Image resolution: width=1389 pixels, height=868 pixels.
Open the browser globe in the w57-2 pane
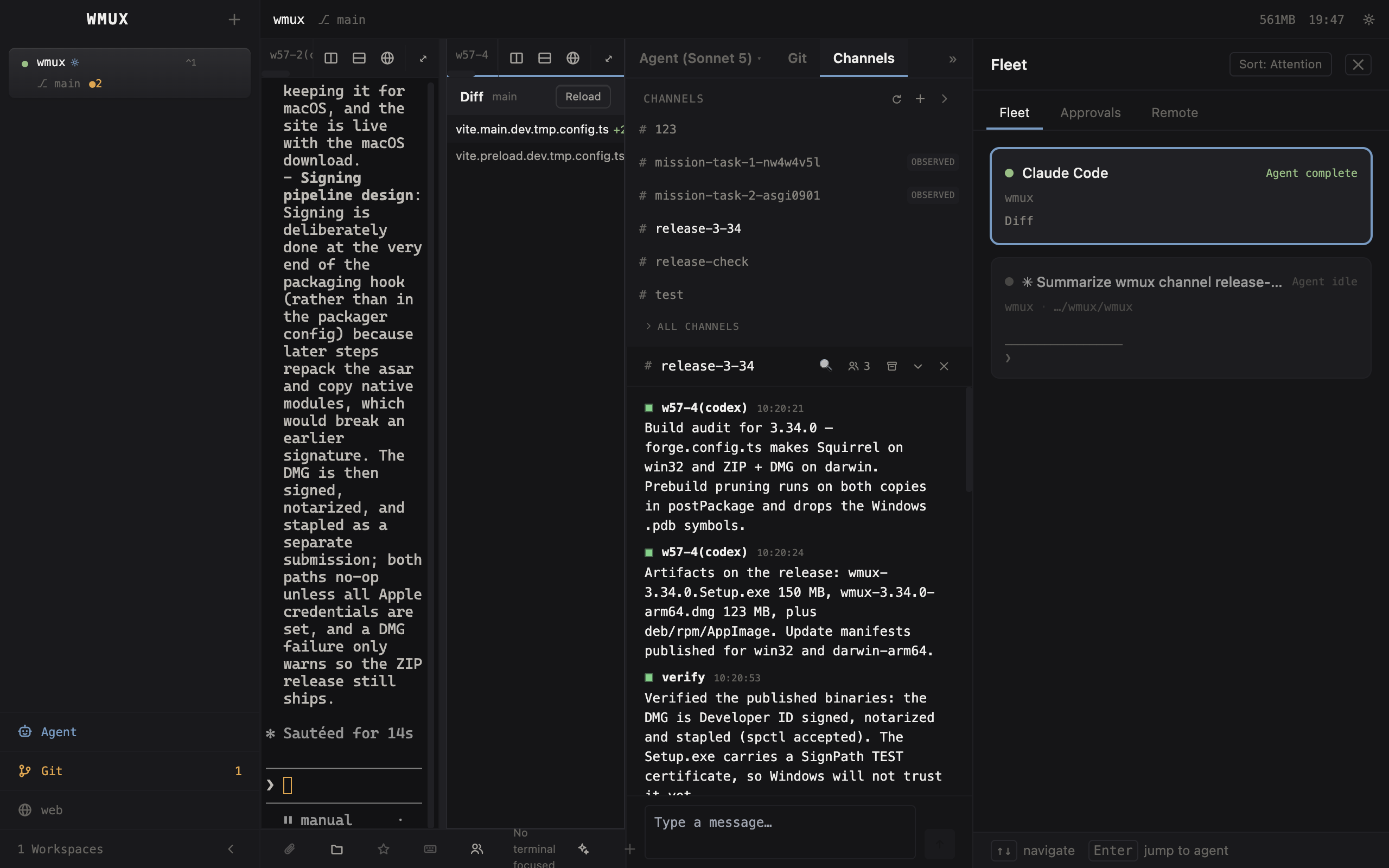(387, 58)
